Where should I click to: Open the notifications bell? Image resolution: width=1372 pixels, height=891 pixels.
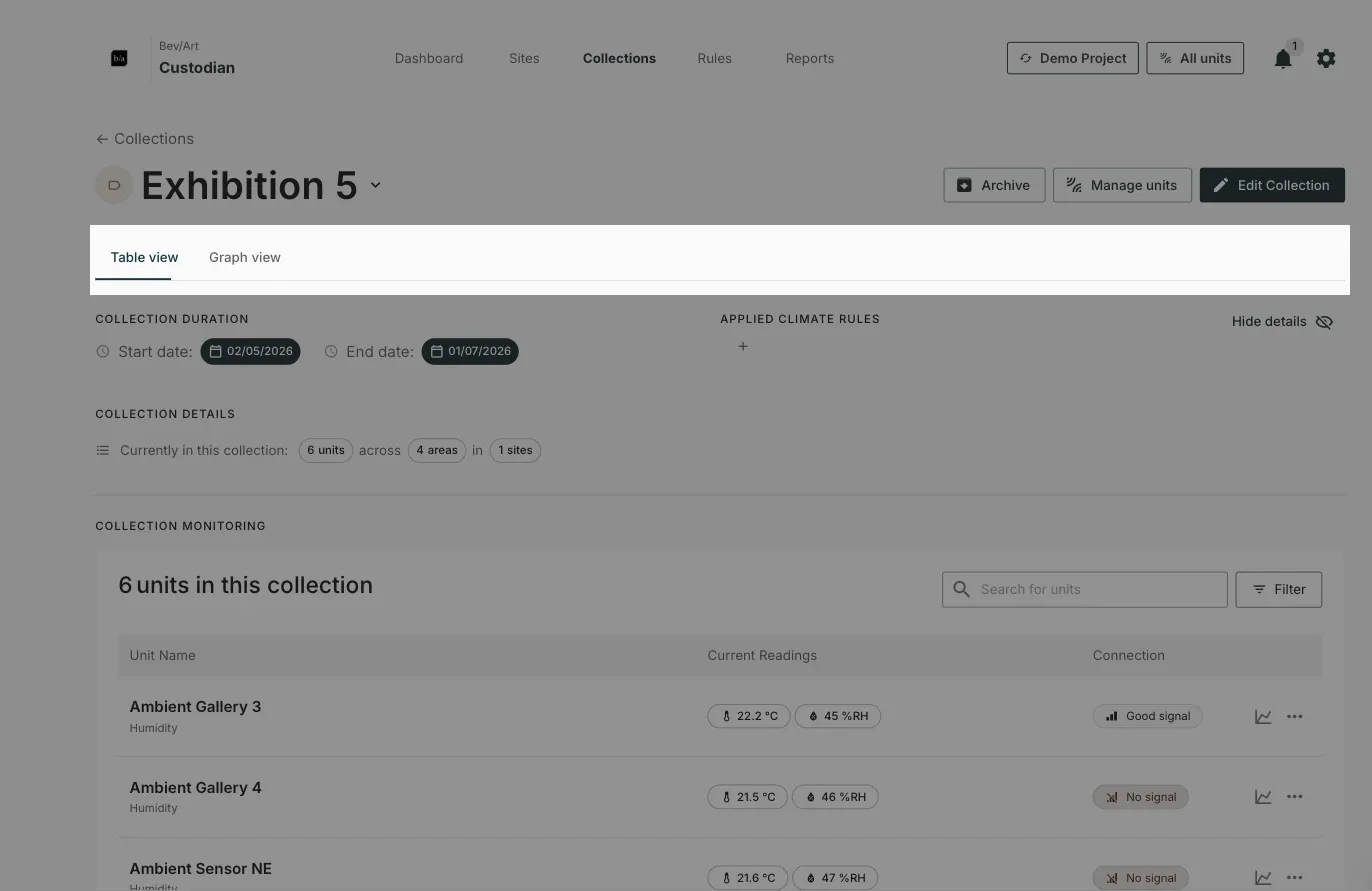point(1283,59)
